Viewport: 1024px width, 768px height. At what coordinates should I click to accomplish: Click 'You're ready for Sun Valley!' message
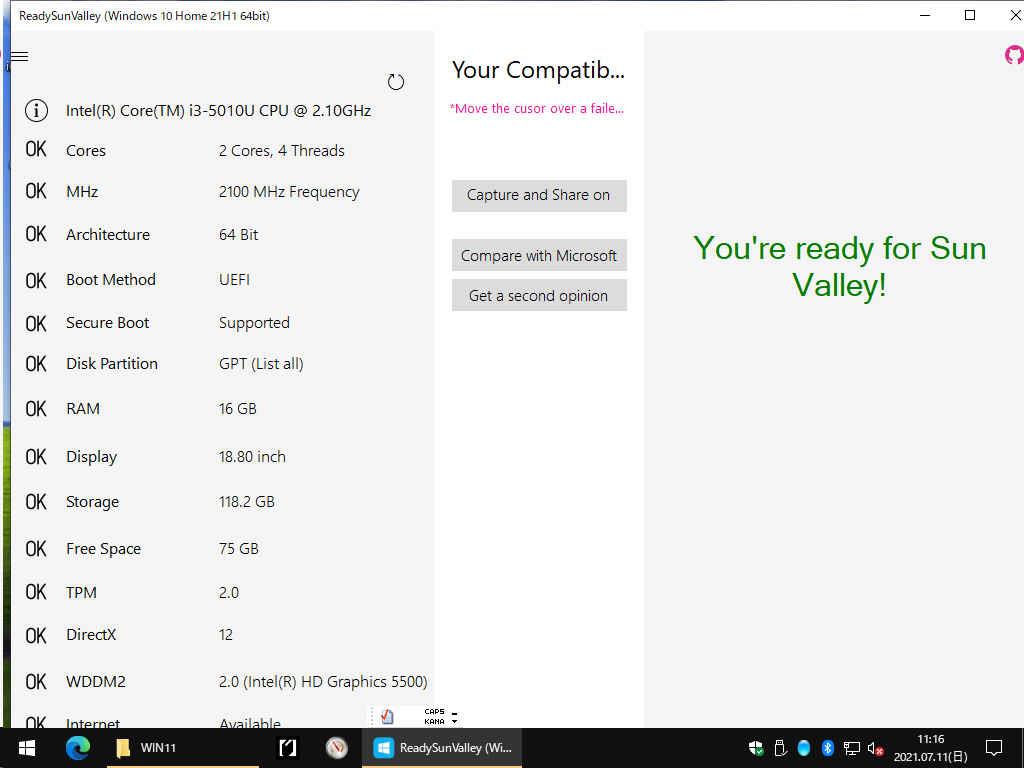pos(840,266)
